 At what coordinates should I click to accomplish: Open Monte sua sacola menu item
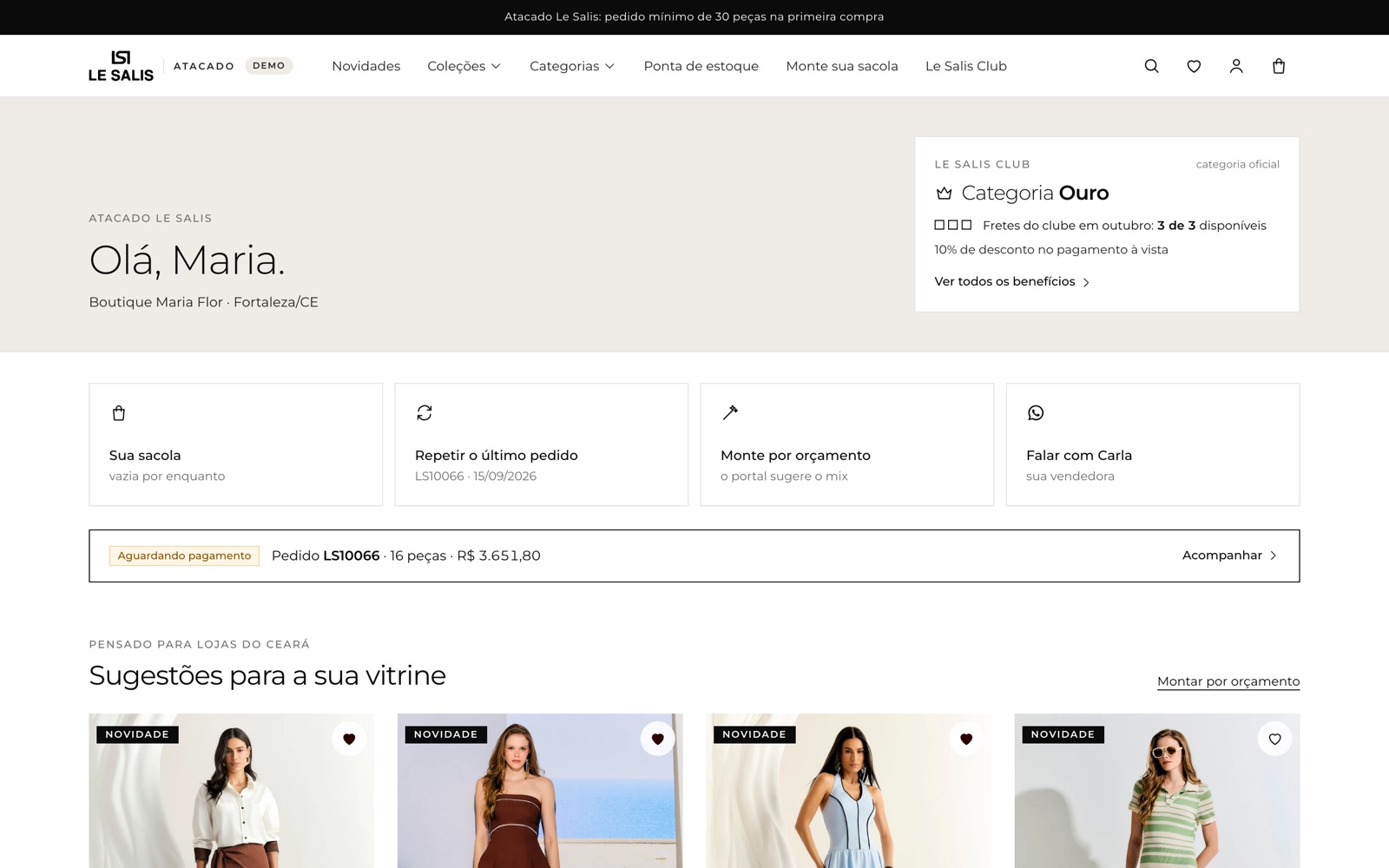[x=841, y=66]
